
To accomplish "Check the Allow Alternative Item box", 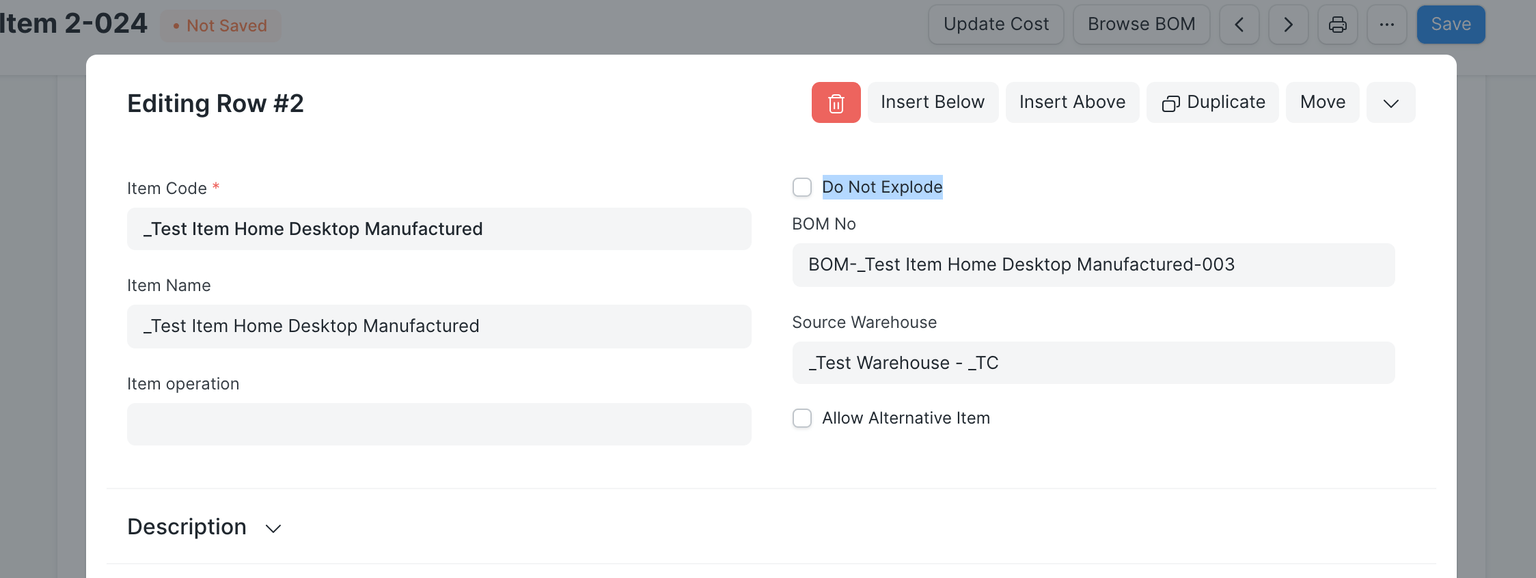I will (802, 419).
